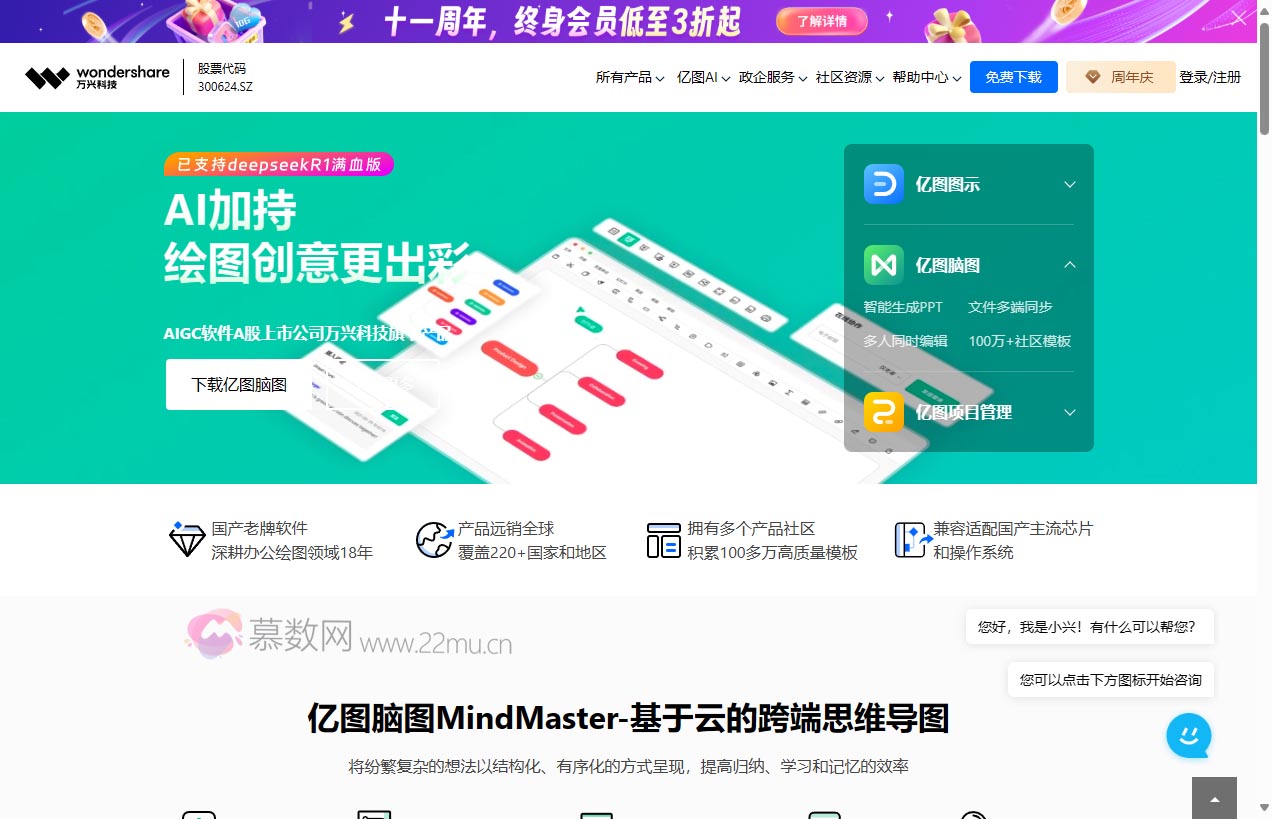Click the community icon next to 拥有多个产品社区
Viewport: 1272px width, 819px height.
click(x=664, y=540)
